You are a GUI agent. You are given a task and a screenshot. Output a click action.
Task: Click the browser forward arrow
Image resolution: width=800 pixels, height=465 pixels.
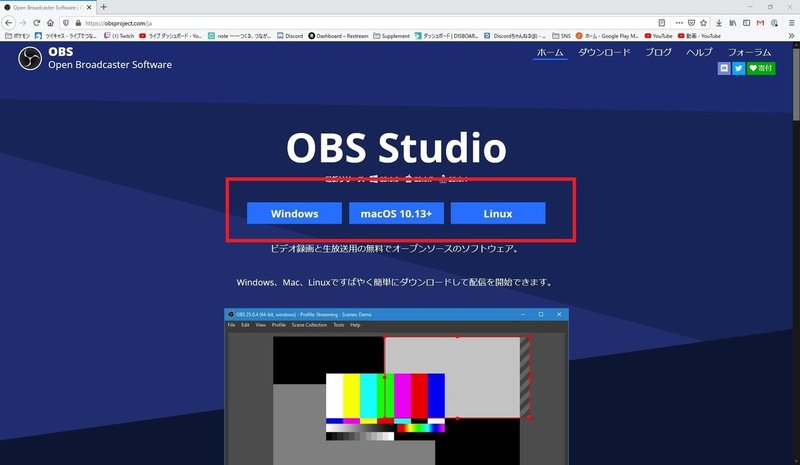click(22, 23)
